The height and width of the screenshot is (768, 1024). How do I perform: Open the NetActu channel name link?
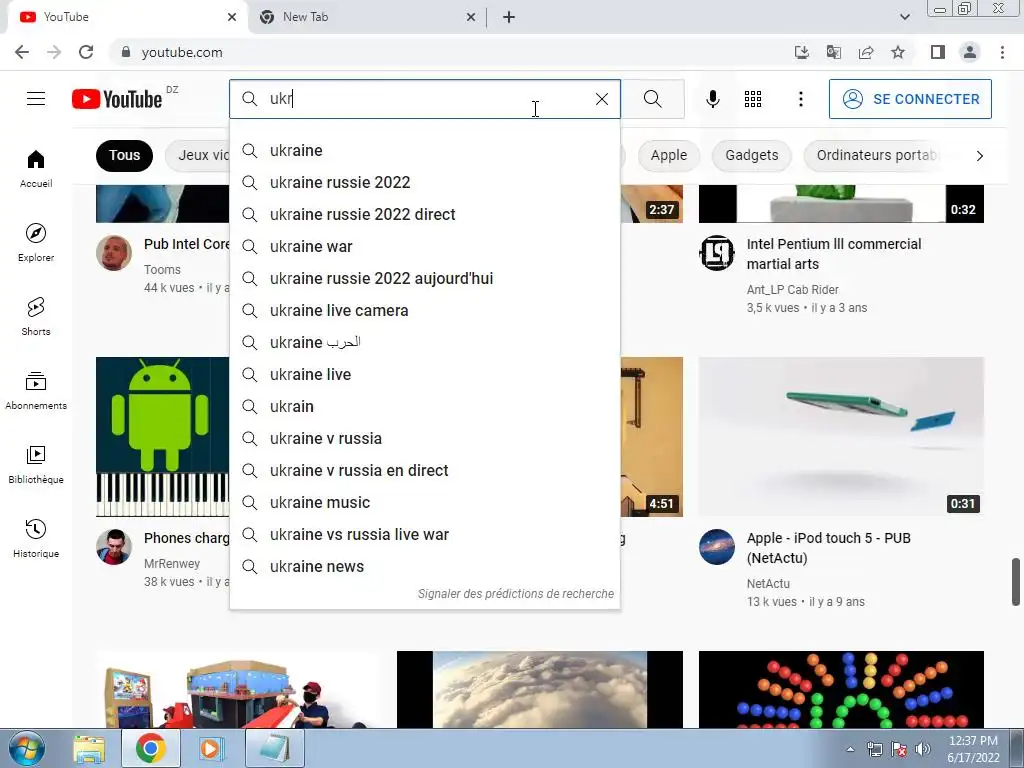point(769,584)
